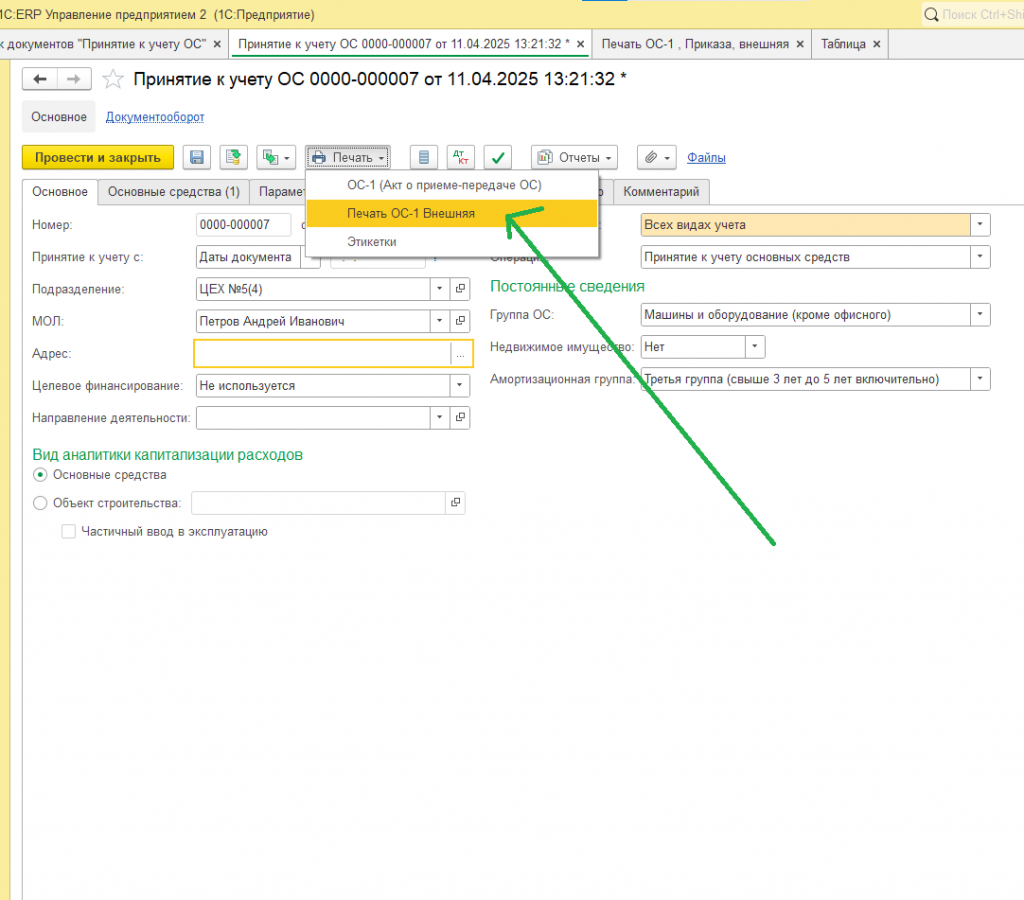Click the Печать printer button
Viewport: 1024px width, 900px height.
point(348,157)
